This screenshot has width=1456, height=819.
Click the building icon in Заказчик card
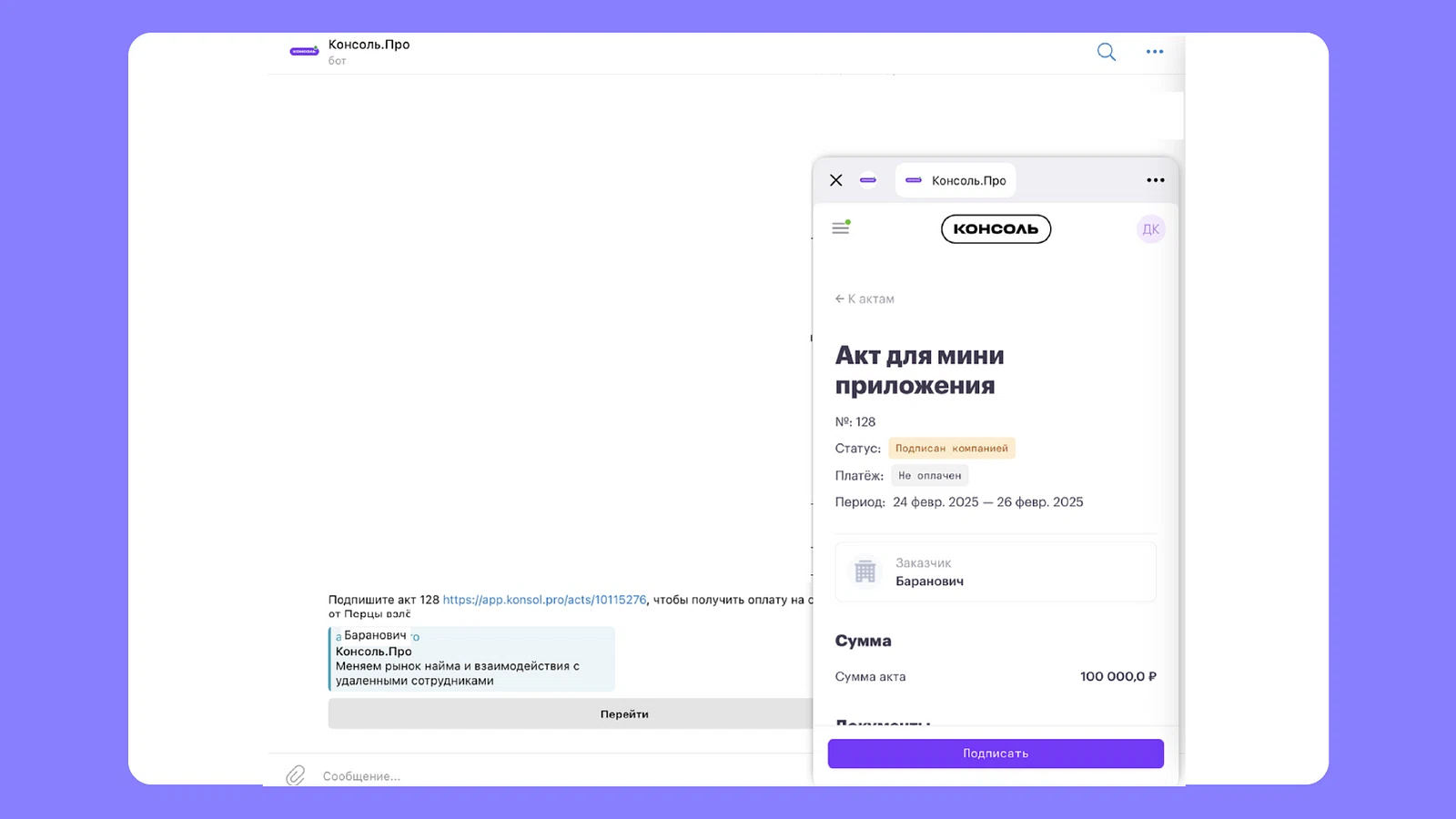[x=865, y=571]
